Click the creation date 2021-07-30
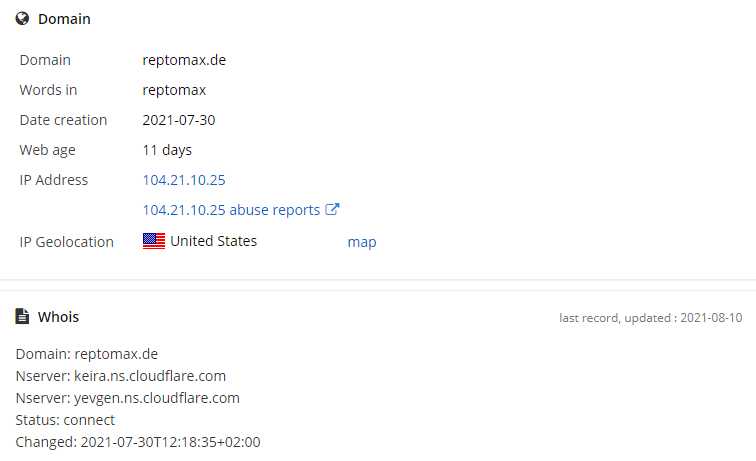This screenshot has height=461, width=756. tap(178, 120)
